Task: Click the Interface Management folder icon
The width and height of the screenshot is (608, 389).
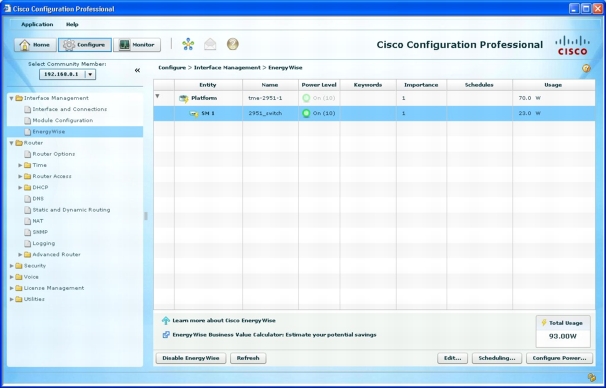Action: point(19,99)
